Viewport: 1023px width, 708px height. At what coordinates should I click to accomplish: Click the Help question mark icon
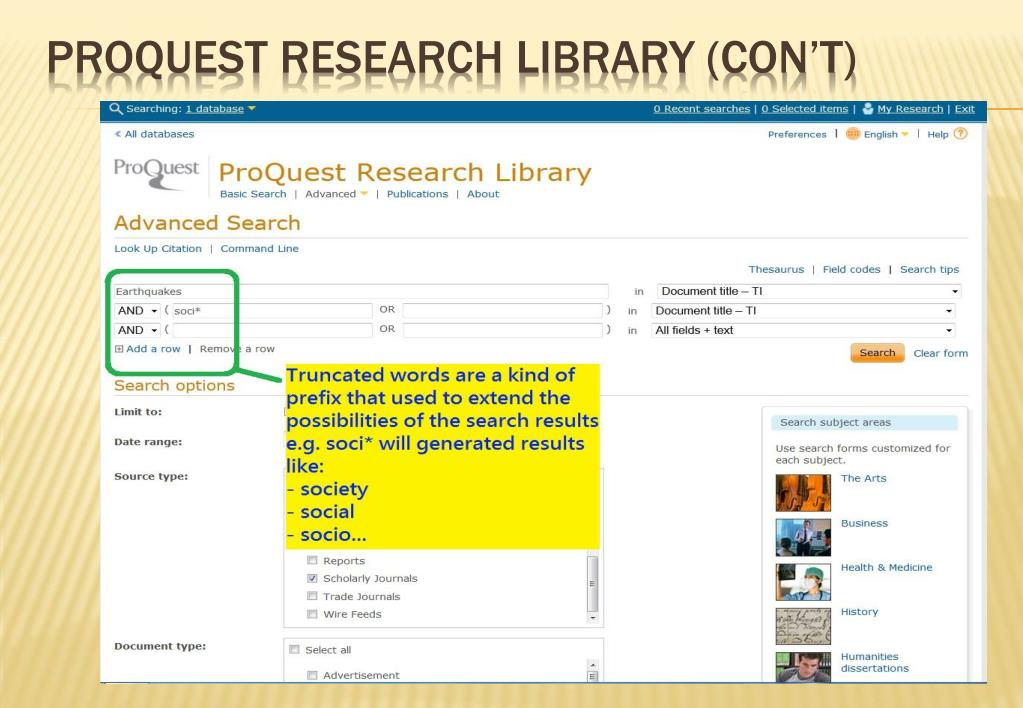(960, 134)
